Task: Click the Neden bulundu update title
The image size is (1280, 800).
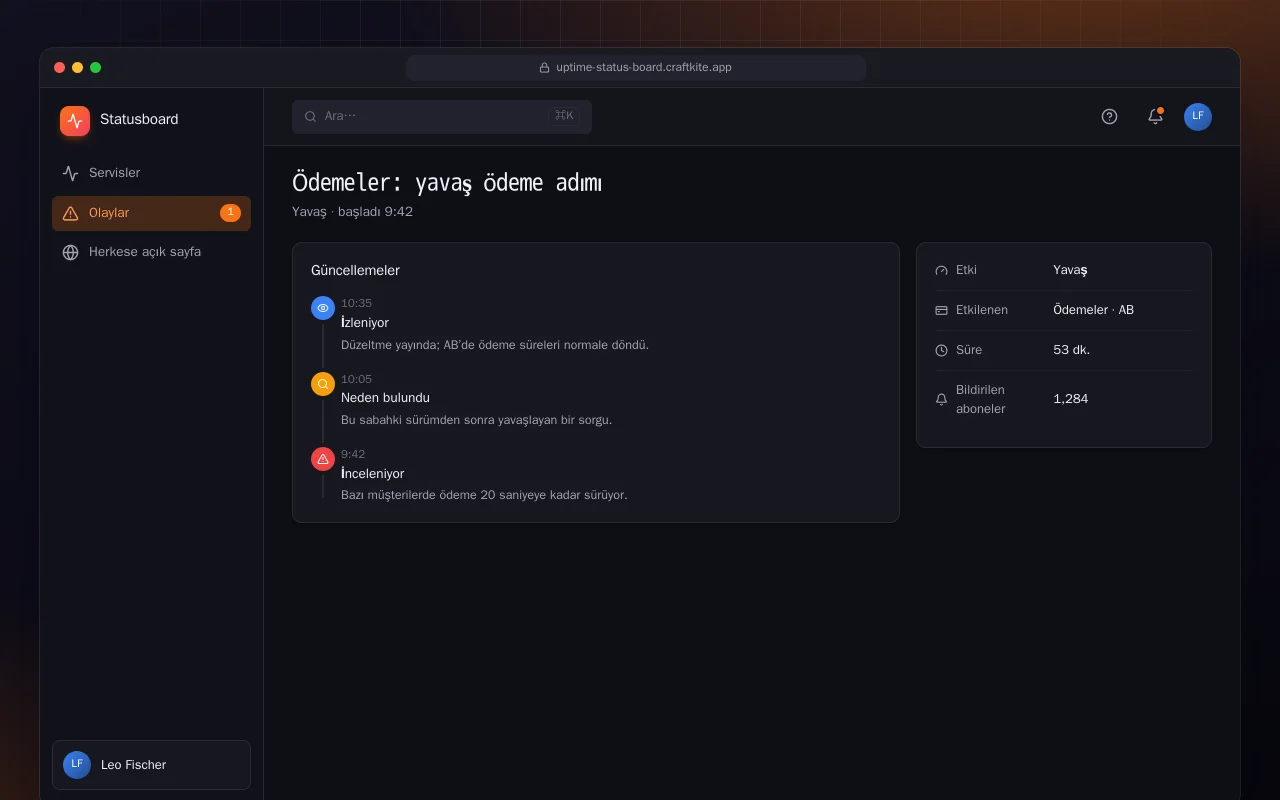Action: (385, 398)
